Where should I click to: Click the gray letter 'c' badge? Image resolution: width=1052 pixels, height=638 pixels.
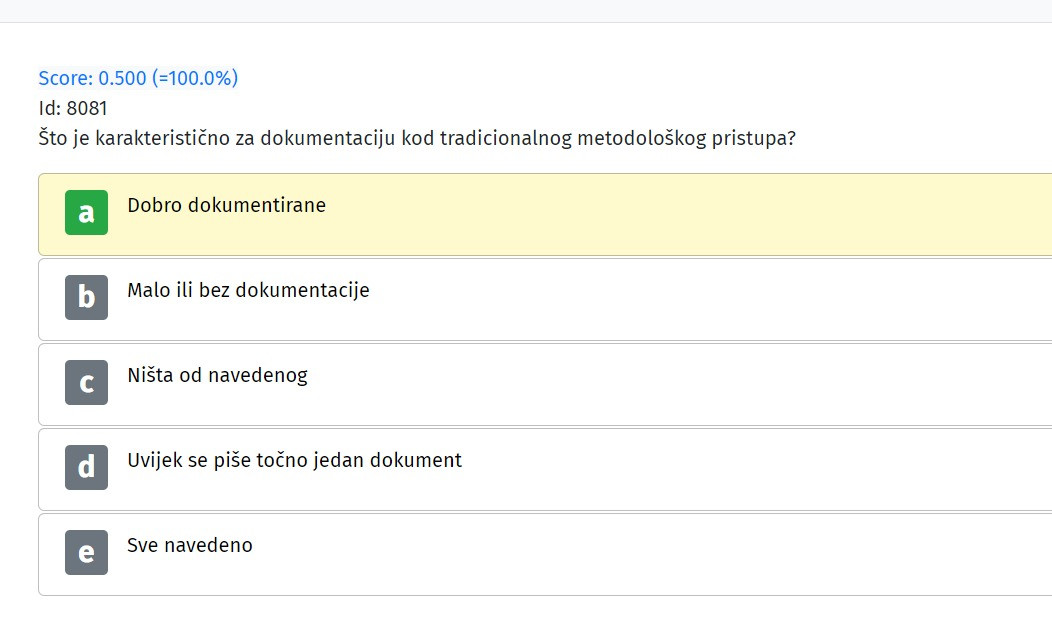coord(86,382)
